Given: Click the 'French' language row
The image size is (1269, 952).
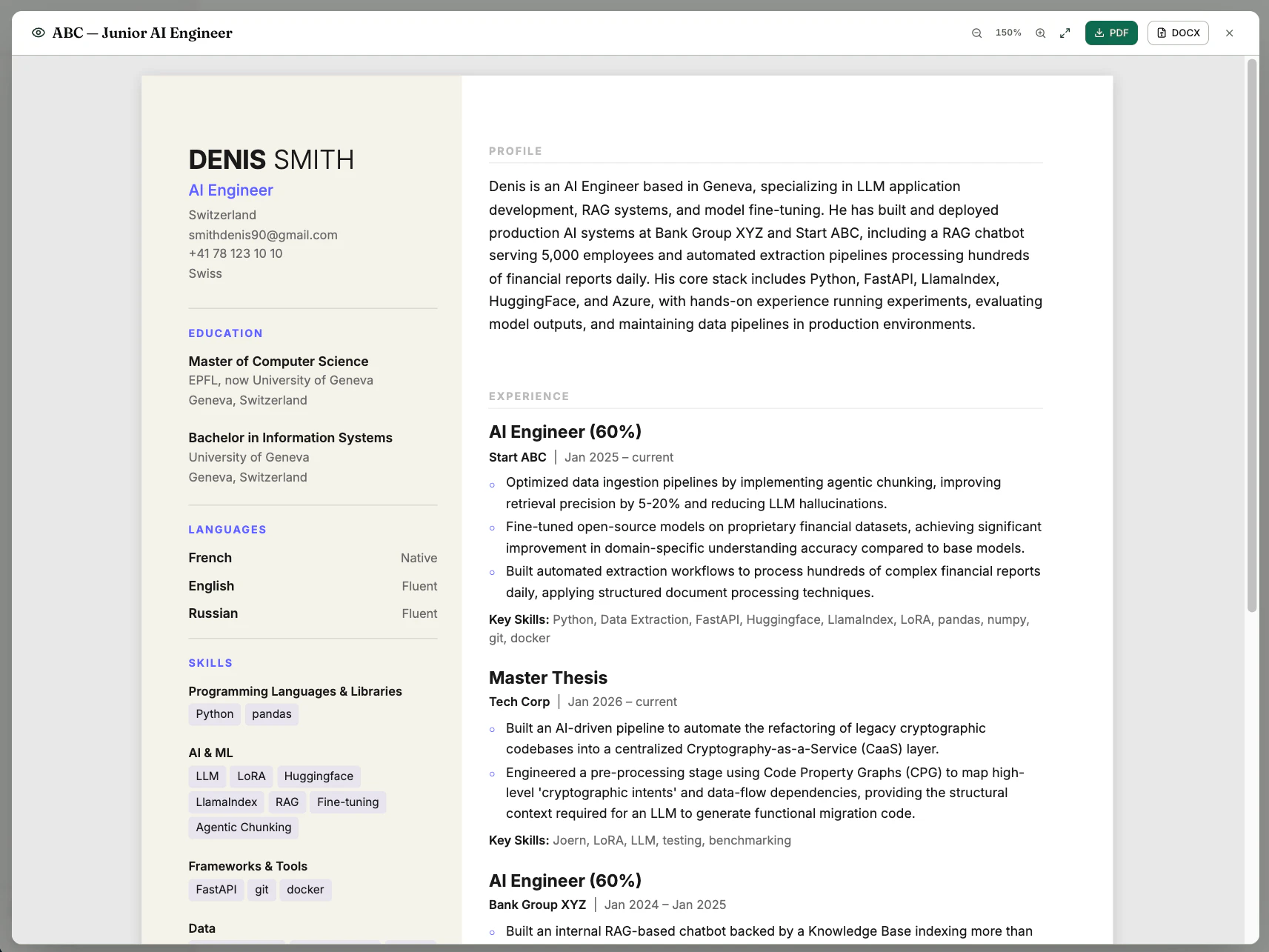Looking at the screenshot, I should coord(313,558).
